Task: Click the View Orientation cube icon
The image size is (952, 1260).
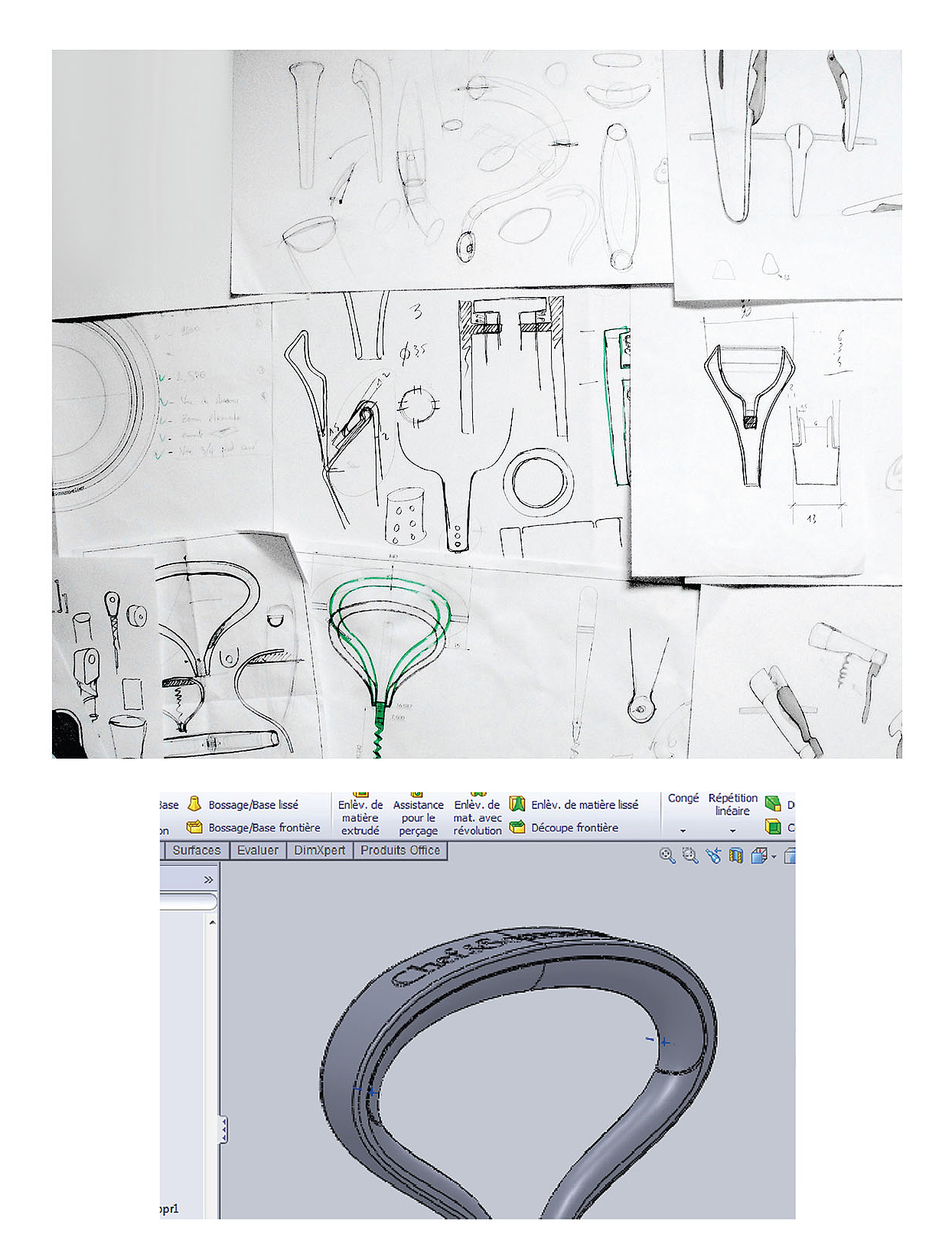Action: coord(759,856)
